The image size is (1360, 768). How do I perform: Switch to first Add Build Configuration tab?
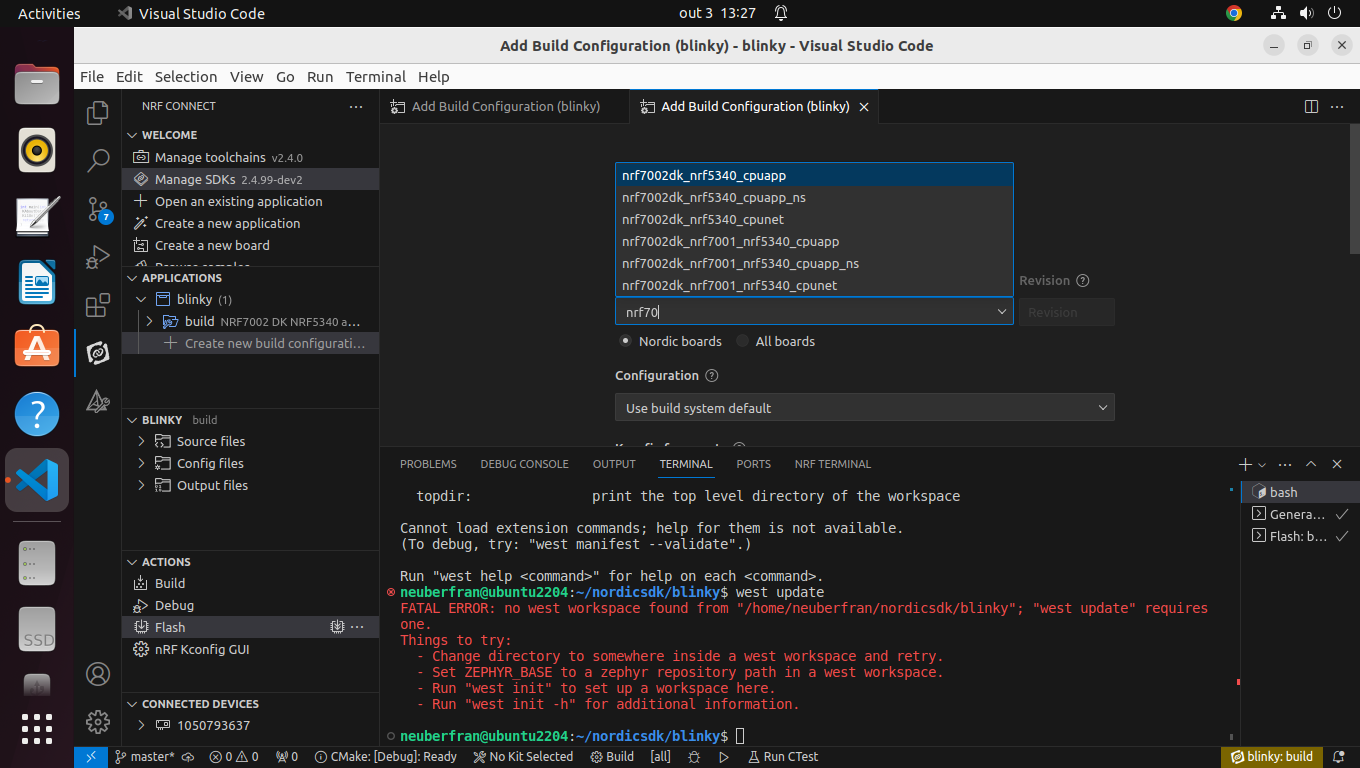505,106
